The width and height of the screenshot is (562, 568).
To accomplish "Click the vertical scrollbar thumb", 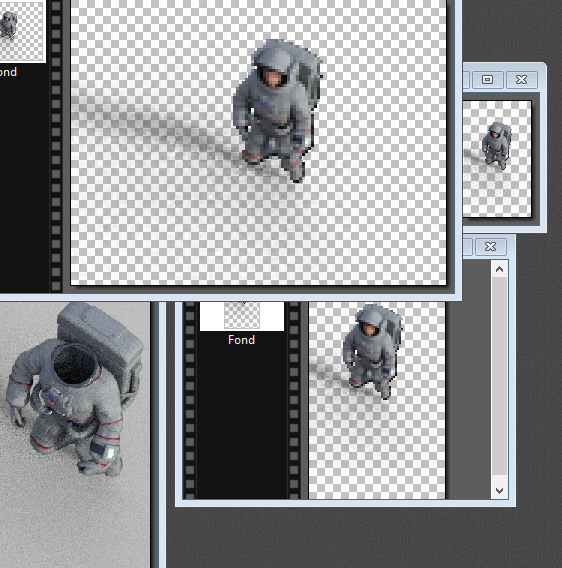I will point(499,376).
